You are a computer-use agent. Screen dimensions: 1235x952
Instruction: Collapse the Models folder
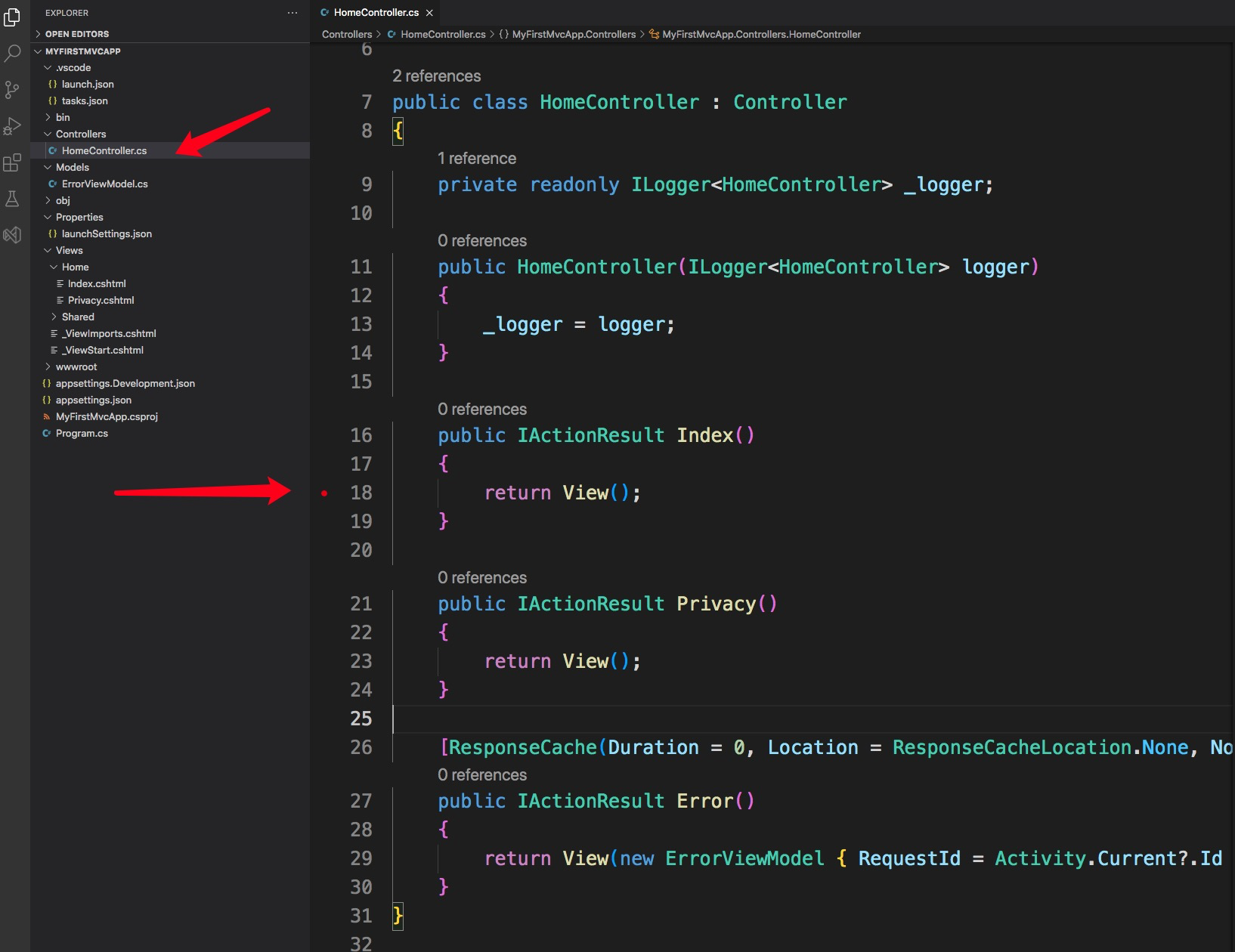click(48, 167)
